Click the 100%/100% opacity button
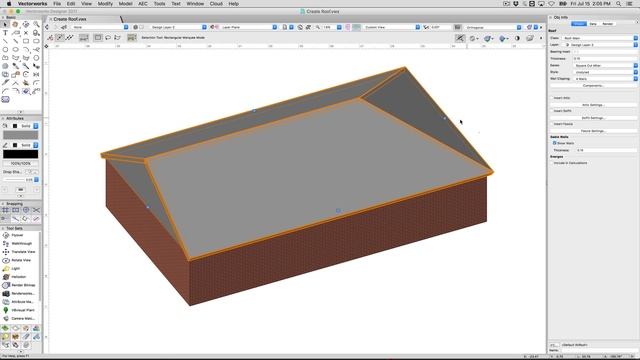The width and height of the screenshot is (640, 360). pos(20,163)
